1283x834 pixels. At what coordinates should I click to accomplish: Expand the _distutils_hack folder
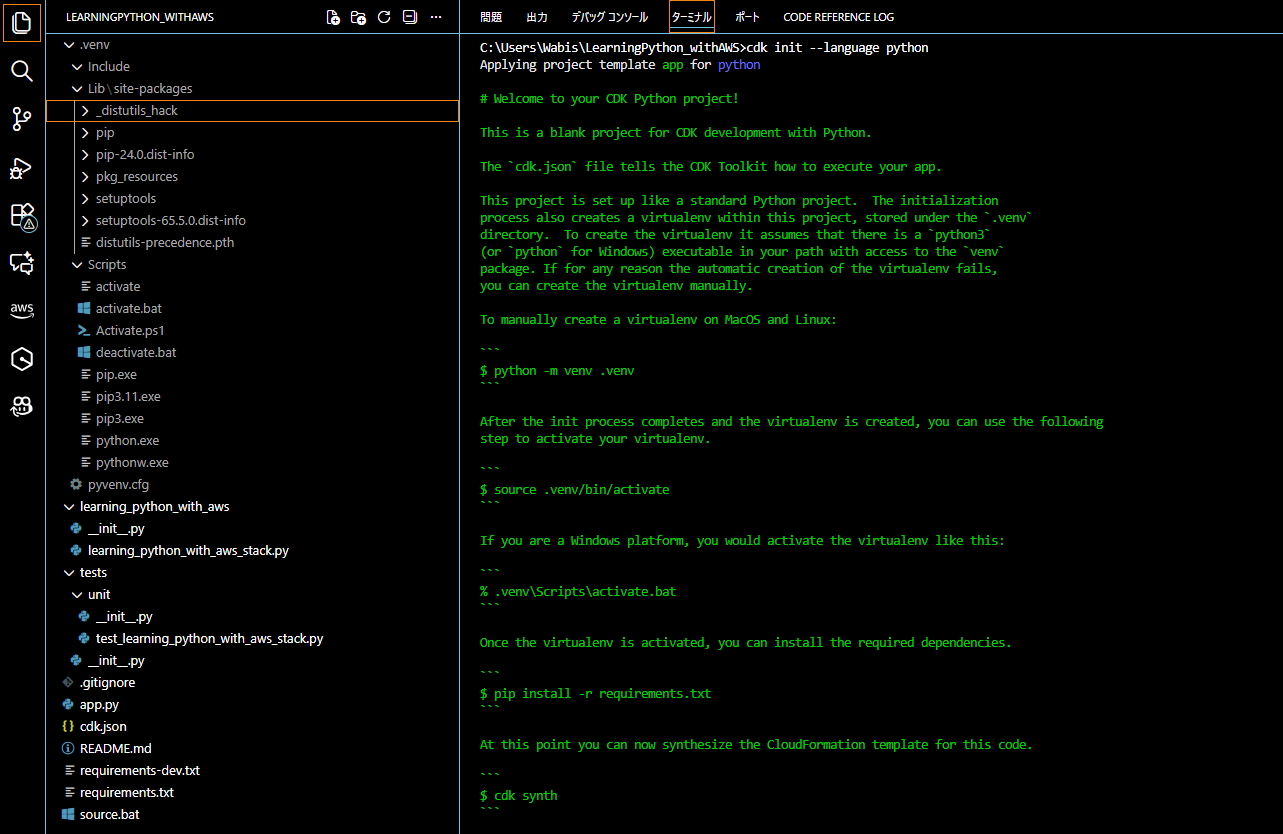(x=85, y=110)
